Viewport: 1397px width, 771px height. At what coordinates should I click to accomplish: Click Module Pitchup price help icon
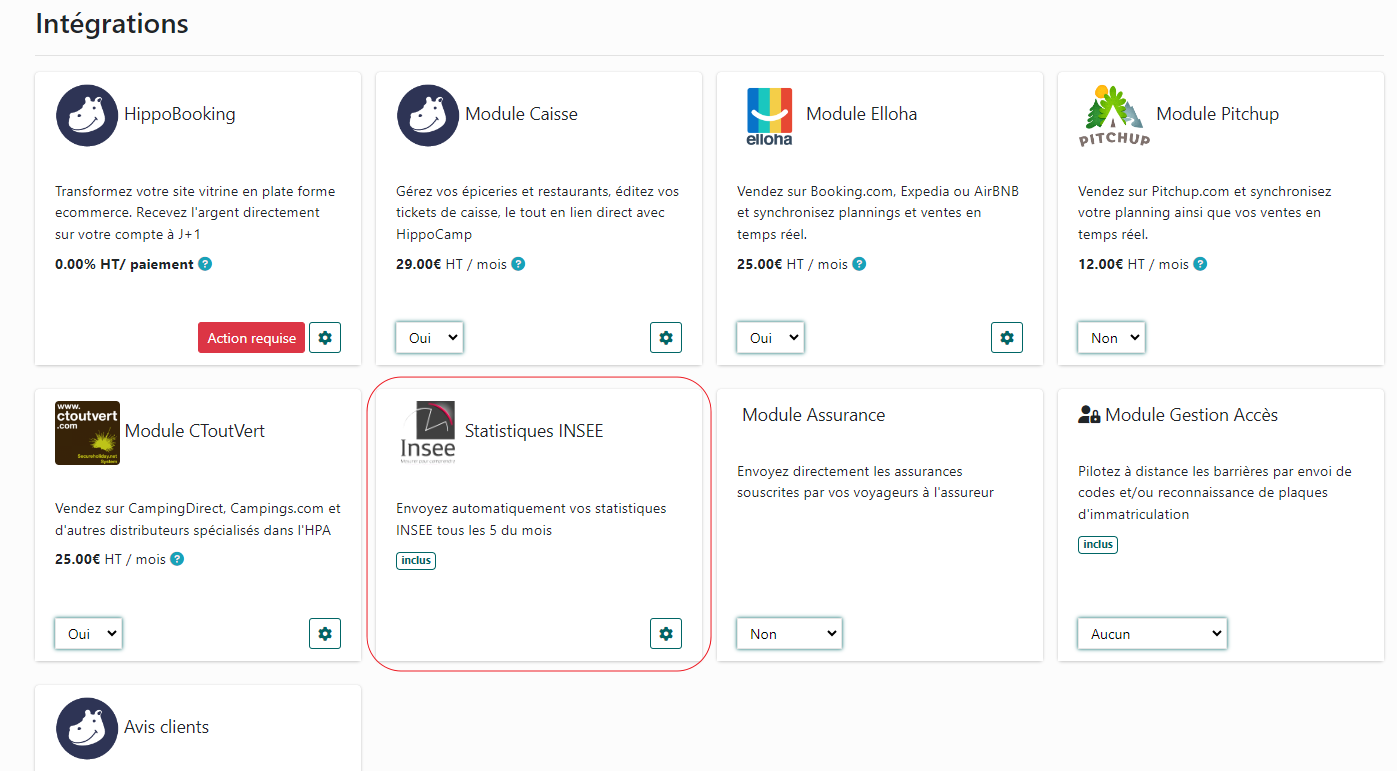[x=1200, y=264]
